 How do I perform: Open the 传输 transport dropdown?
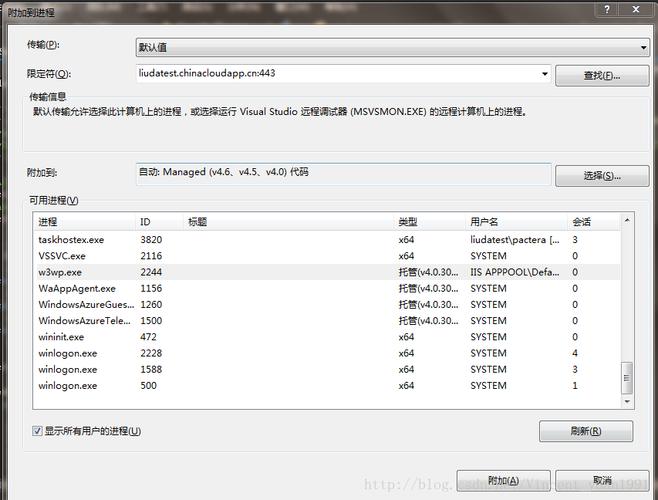392,47
